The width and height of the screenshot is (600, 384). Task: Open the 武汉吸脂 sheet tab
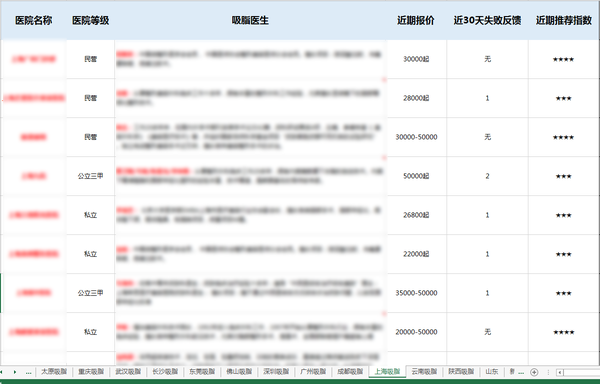[x=128, y=371]
